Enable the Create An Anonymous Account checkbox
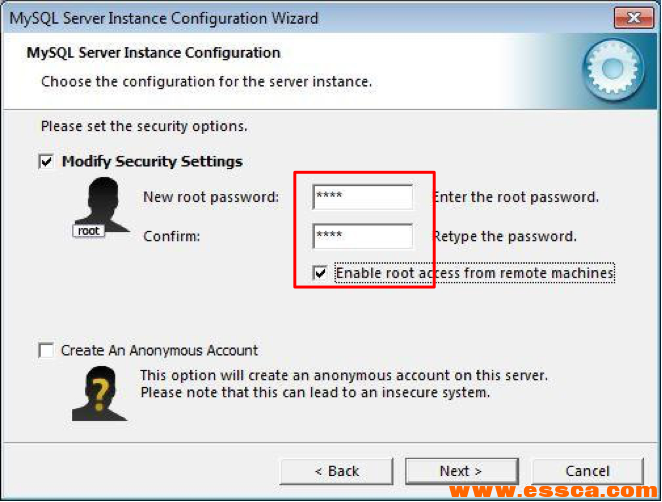The image size is (662, 502). pos(46,351)
